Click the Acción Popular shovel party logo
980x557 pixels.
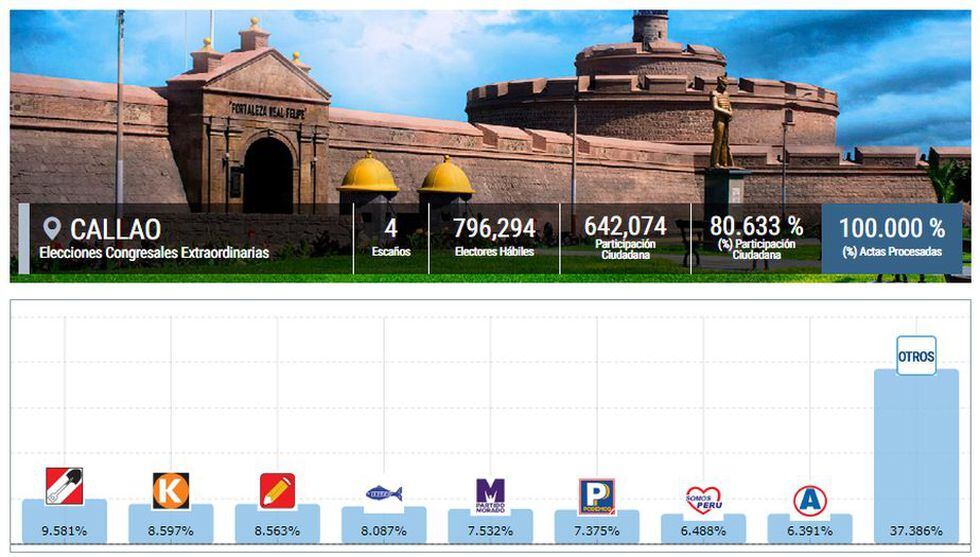click(64, 486)
